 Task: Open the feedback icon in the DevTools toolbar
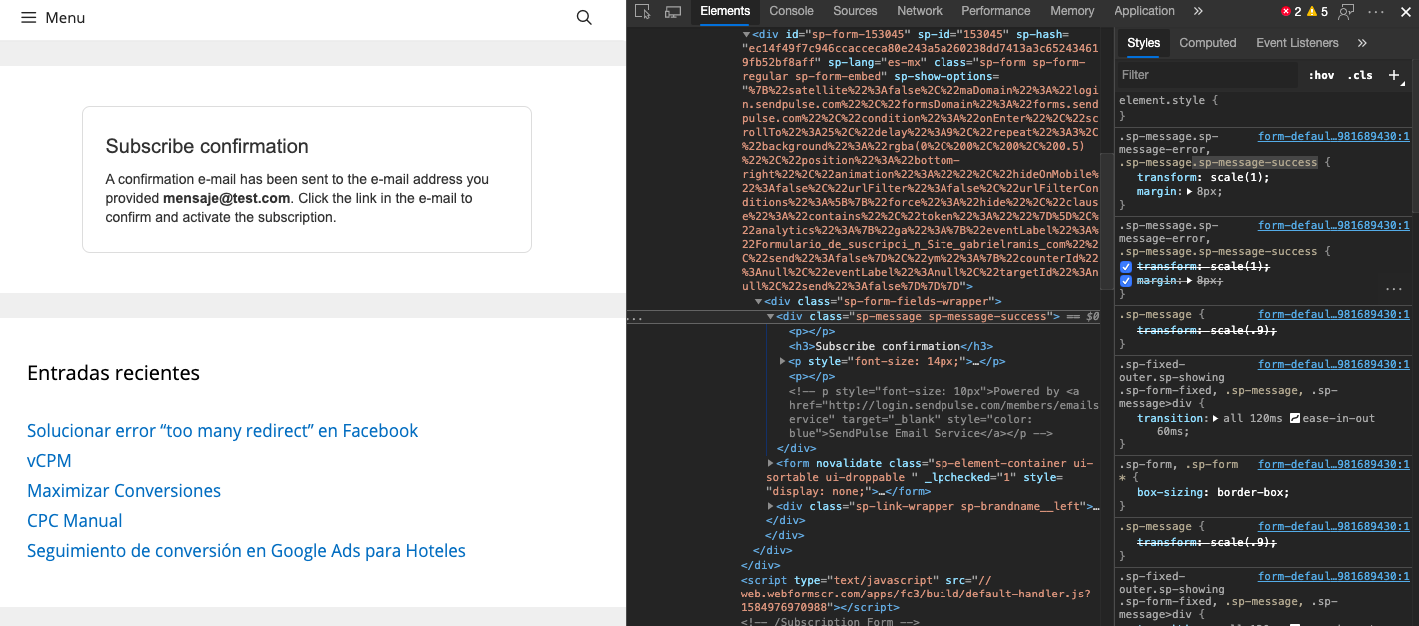coord(1347,12)
